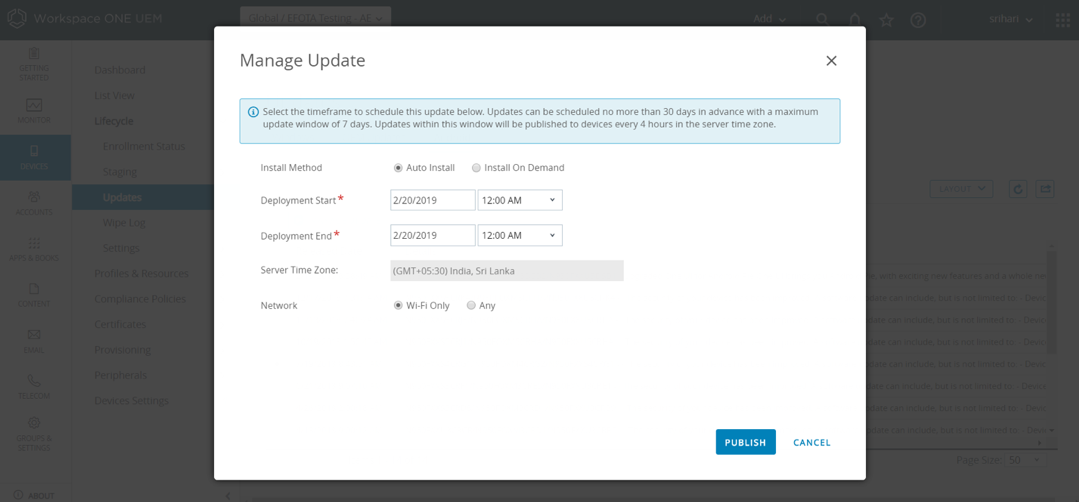Click the search magnifier icon
Image resolution: width=1079 pixels, height=502 pixels.
pyautogui.click(x=822, y=20)
